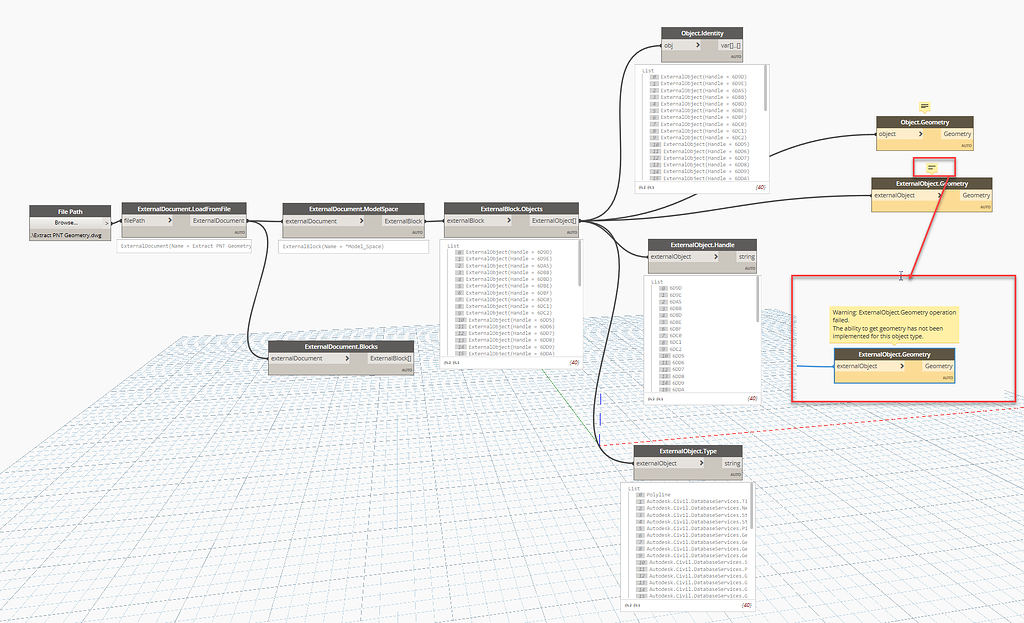The image size is (1024, 623).
Task: Toggle AUTO lacing on ExternalObject.Type node
Action: pos(735,473)
